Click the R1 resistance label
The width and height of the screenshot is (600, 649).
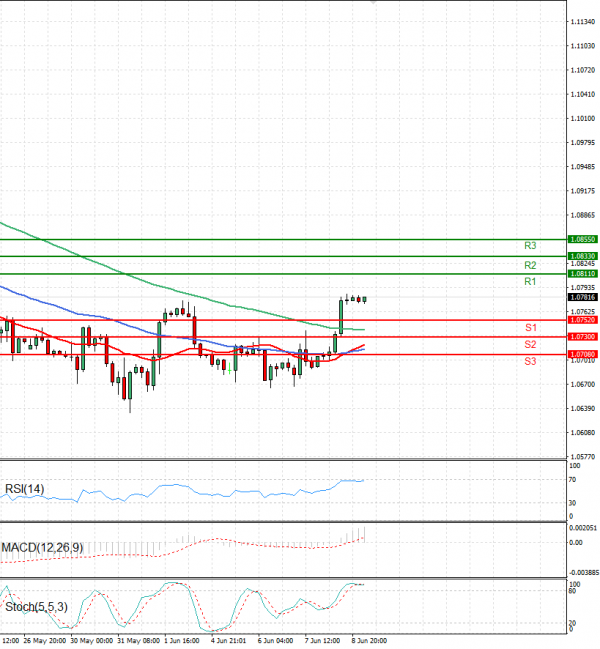click(x=530, y=283)
